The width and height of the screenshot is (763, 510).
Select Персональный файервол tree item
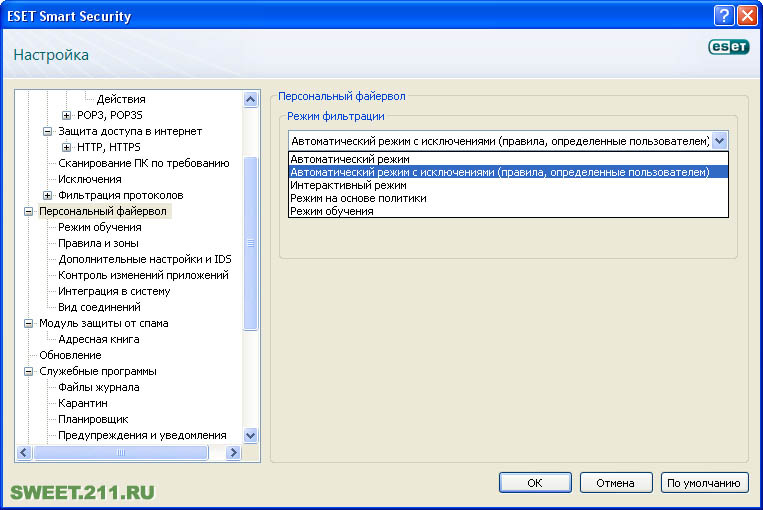[x=103, y=212]
